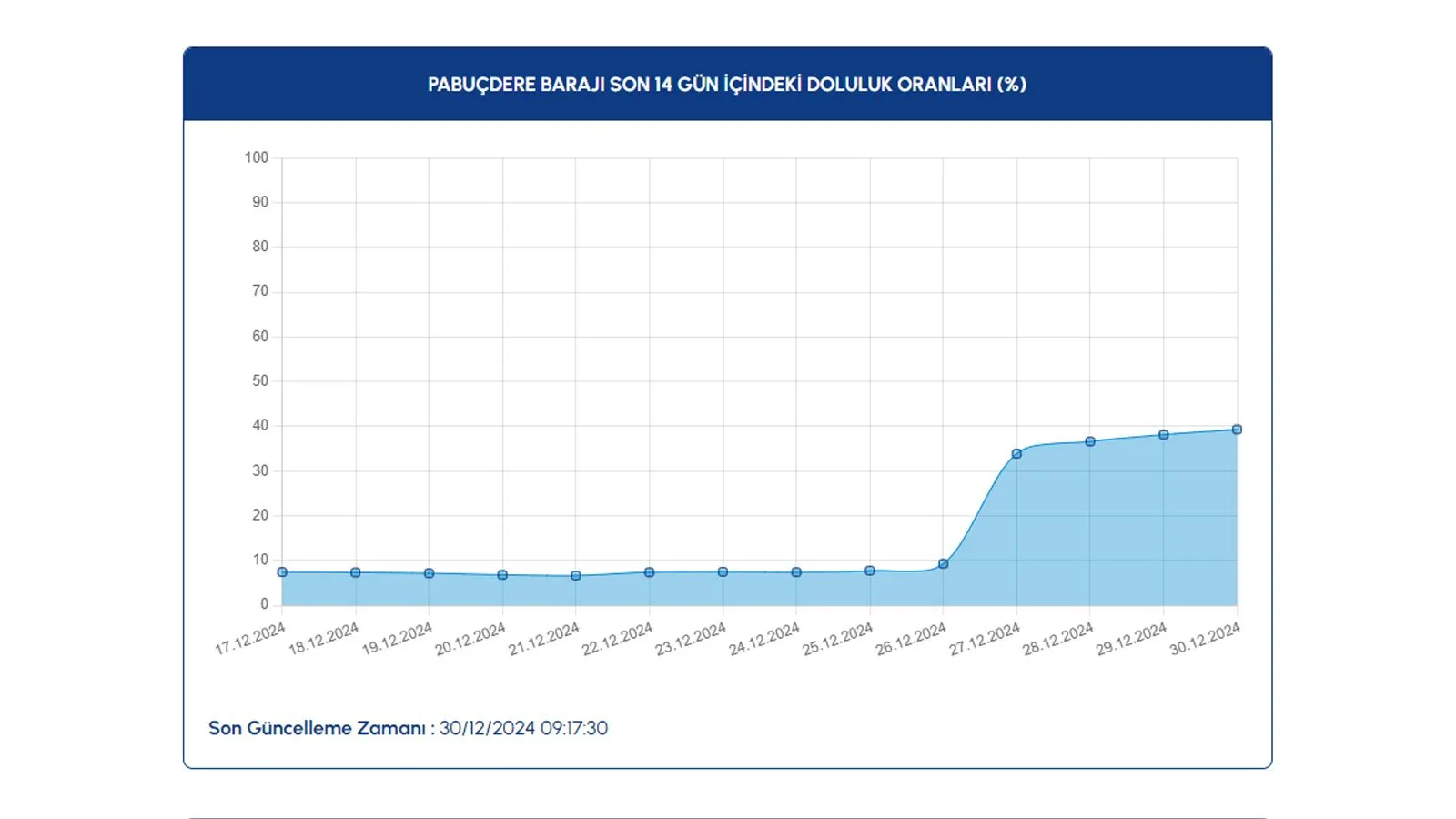Viewport: 1456px width, 819px height.
Task: Click the y-axis value '10'
Action: click(260, 560)
